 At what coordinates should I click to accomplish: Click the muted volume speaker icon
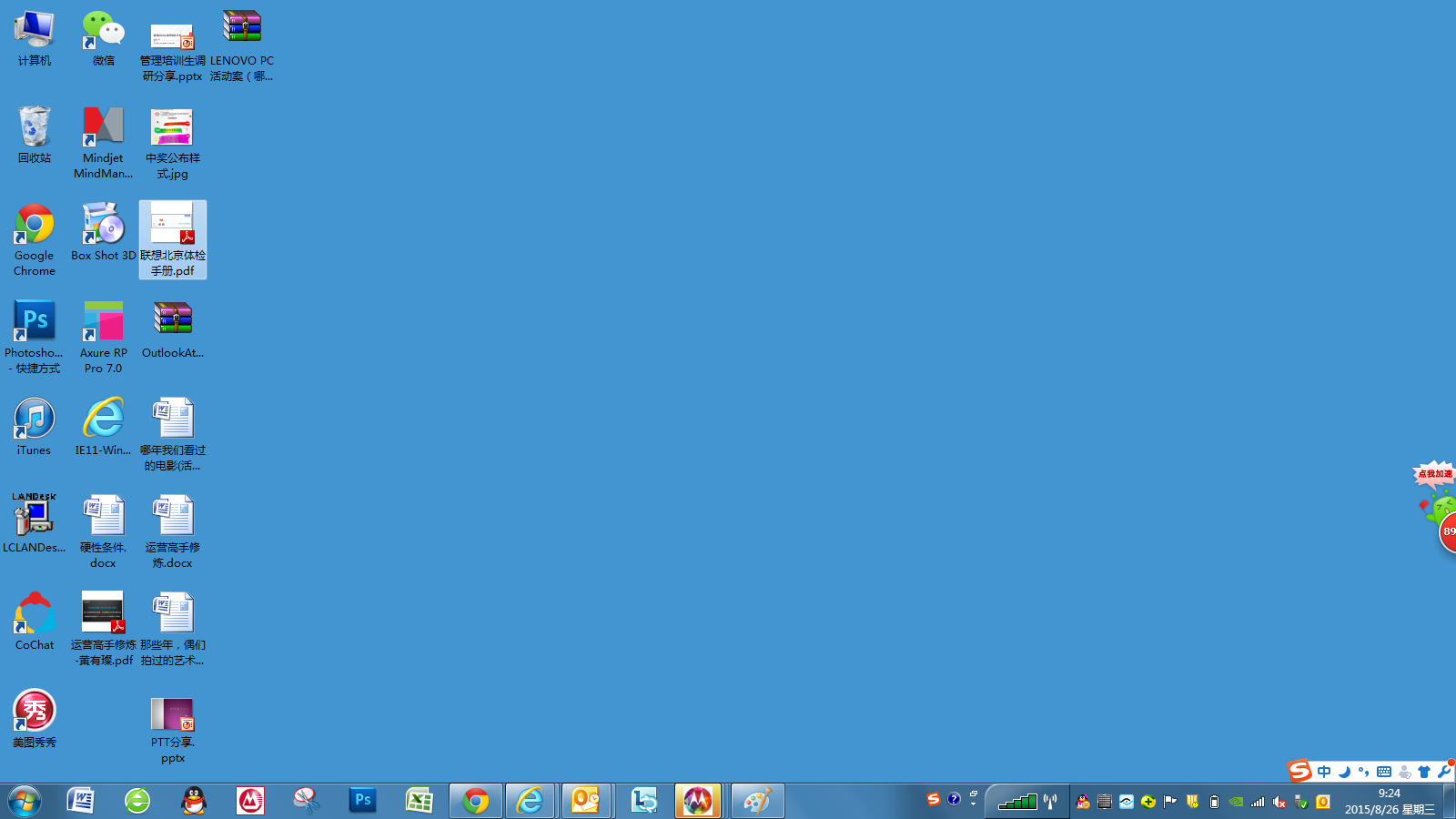1279,802
